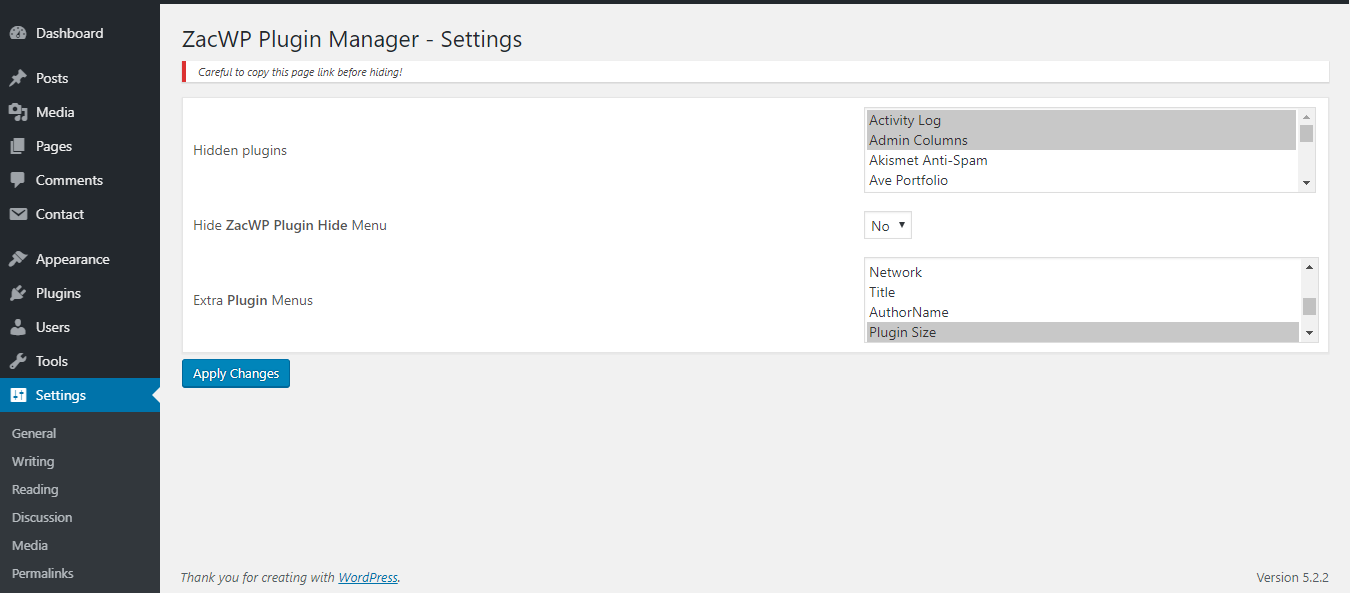
Task: Follow the WordPress footer link
Action: point(368,577)
